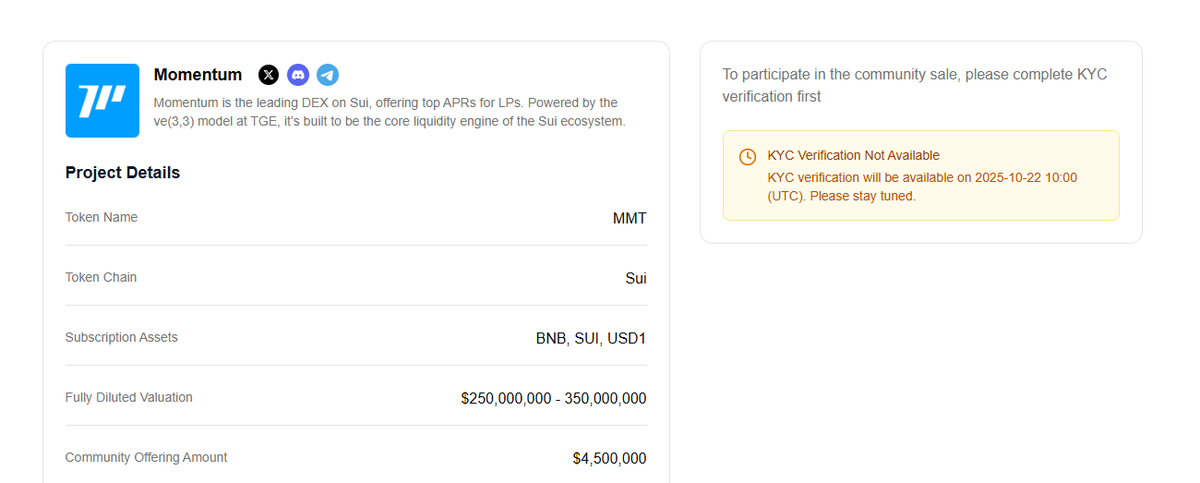Viewport: 1200px width, 483px height.
Task: Click the Momentum DEX description paragraph
Action: [390, 112]
